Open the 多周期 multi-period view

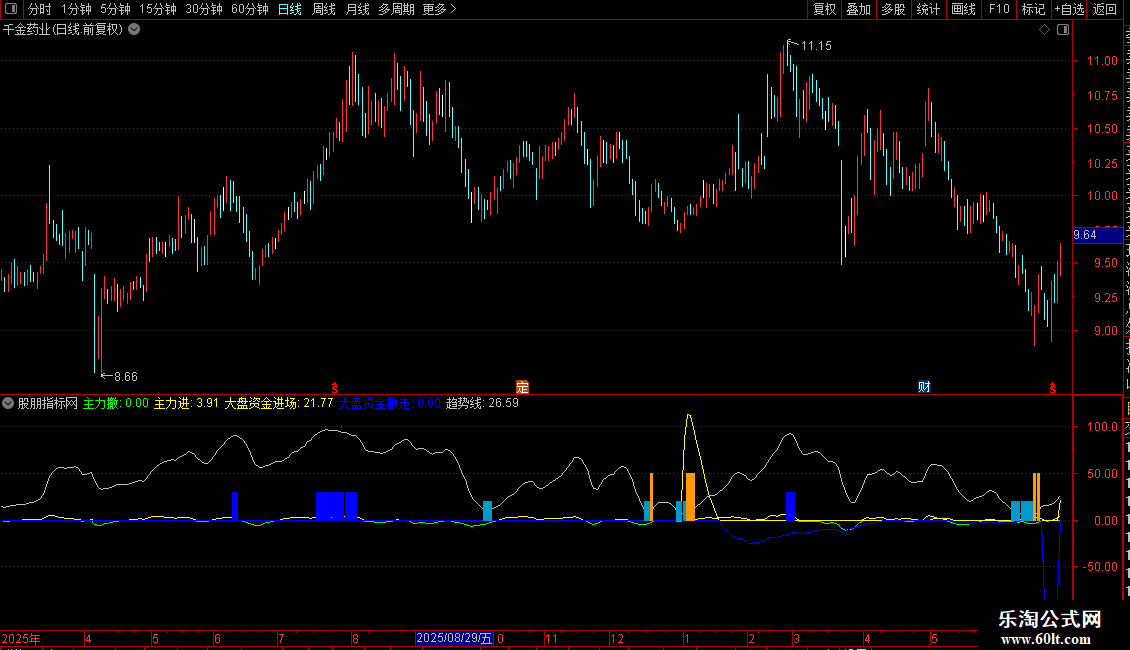[x=396, y=9]
